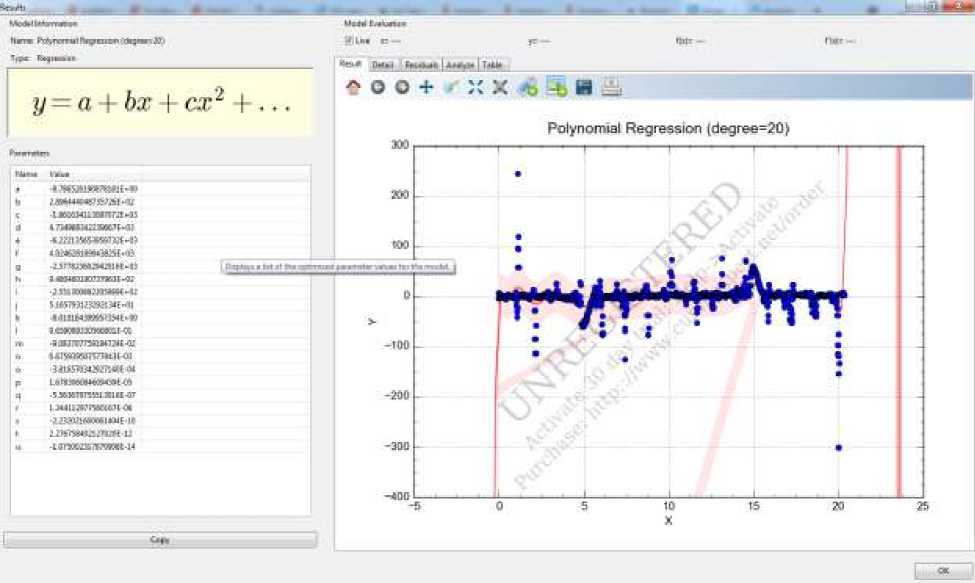Print the graph using the printer icon
Viewport: 975px width, 583px height.
click(x=612, y=88)
